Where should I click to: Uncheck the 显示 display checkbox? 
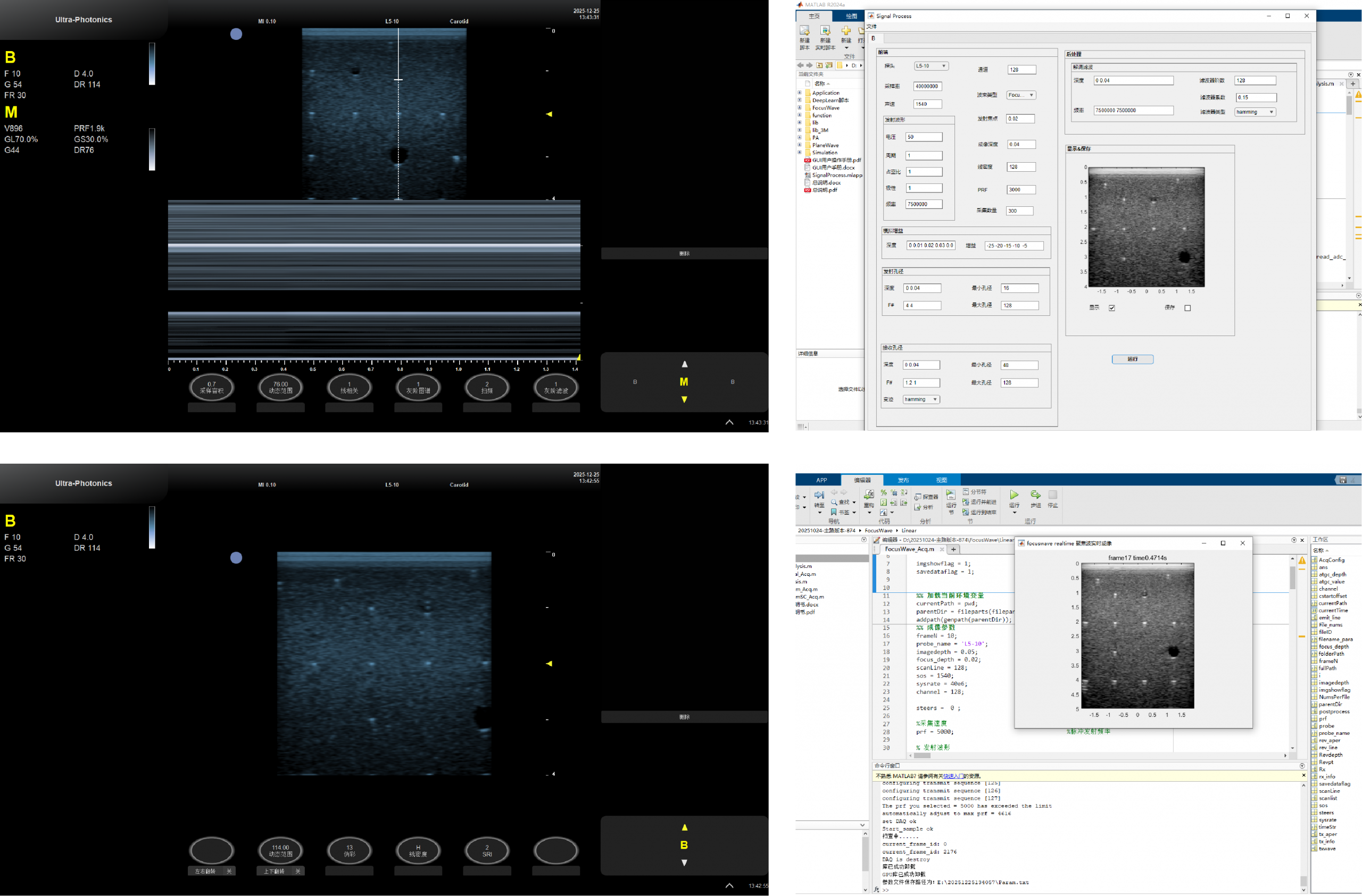[x=1112, y=308]
